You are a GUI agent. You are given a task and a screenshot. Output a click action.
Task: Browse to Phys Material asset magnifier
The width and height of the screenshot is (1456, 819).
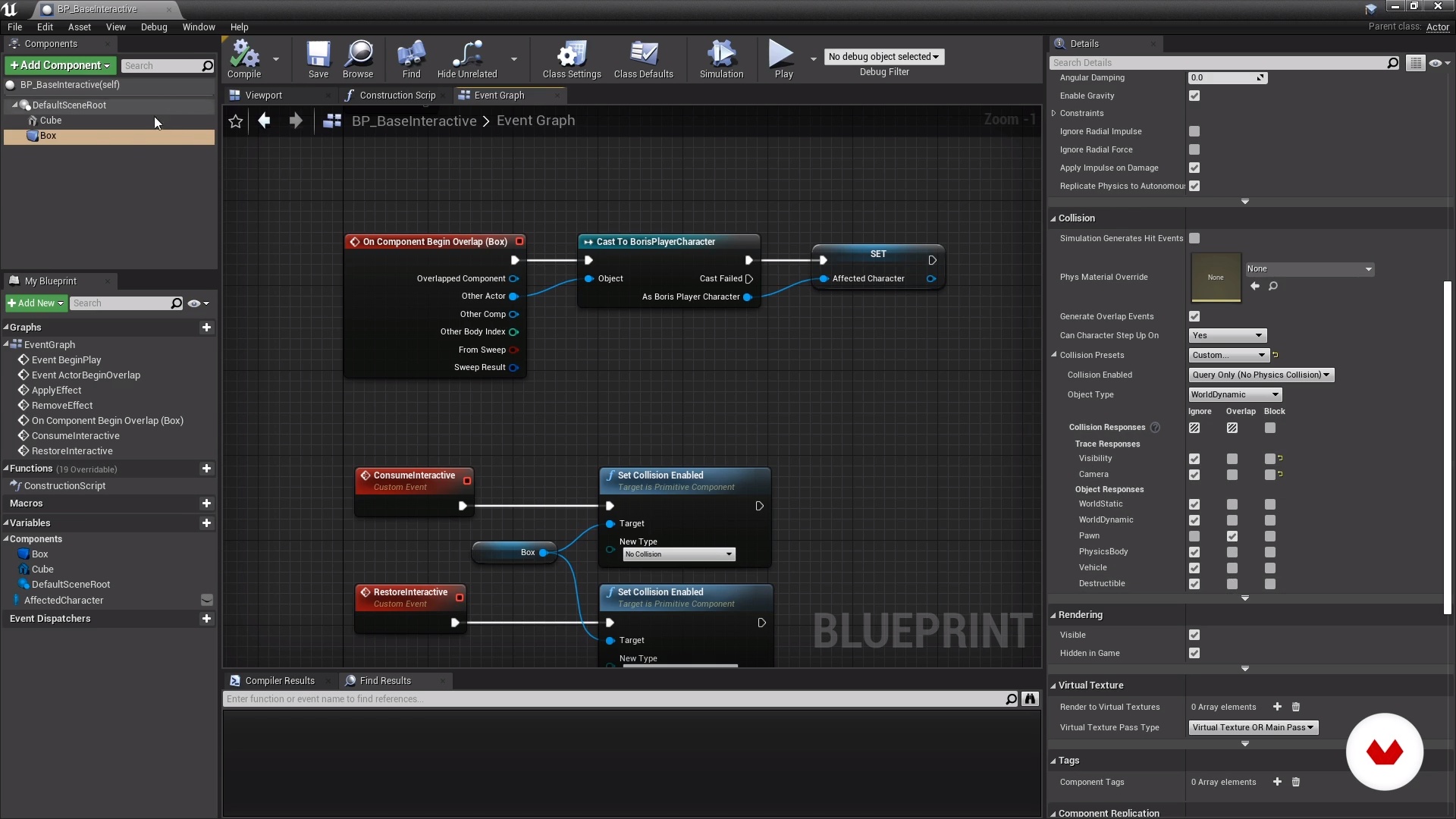(x=1273, y=287)
